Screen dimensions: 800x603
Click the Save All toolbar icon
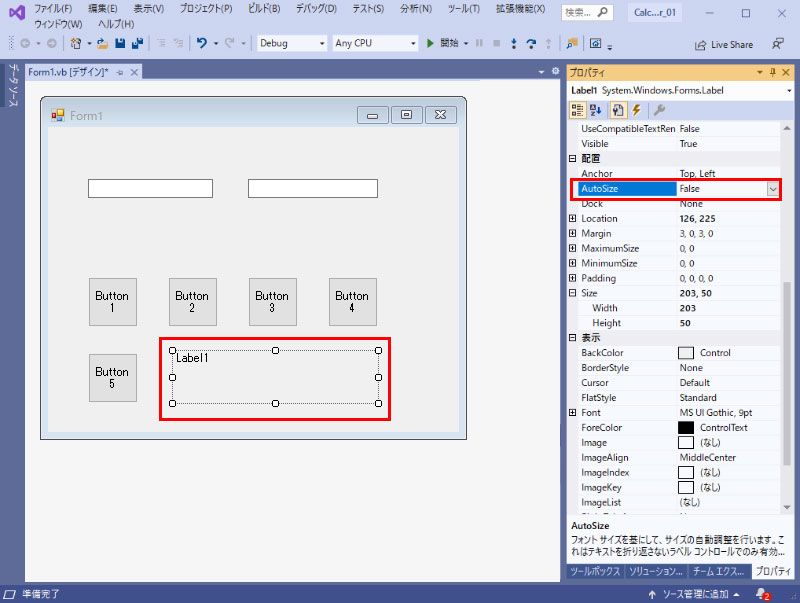[x=137, y=44]
